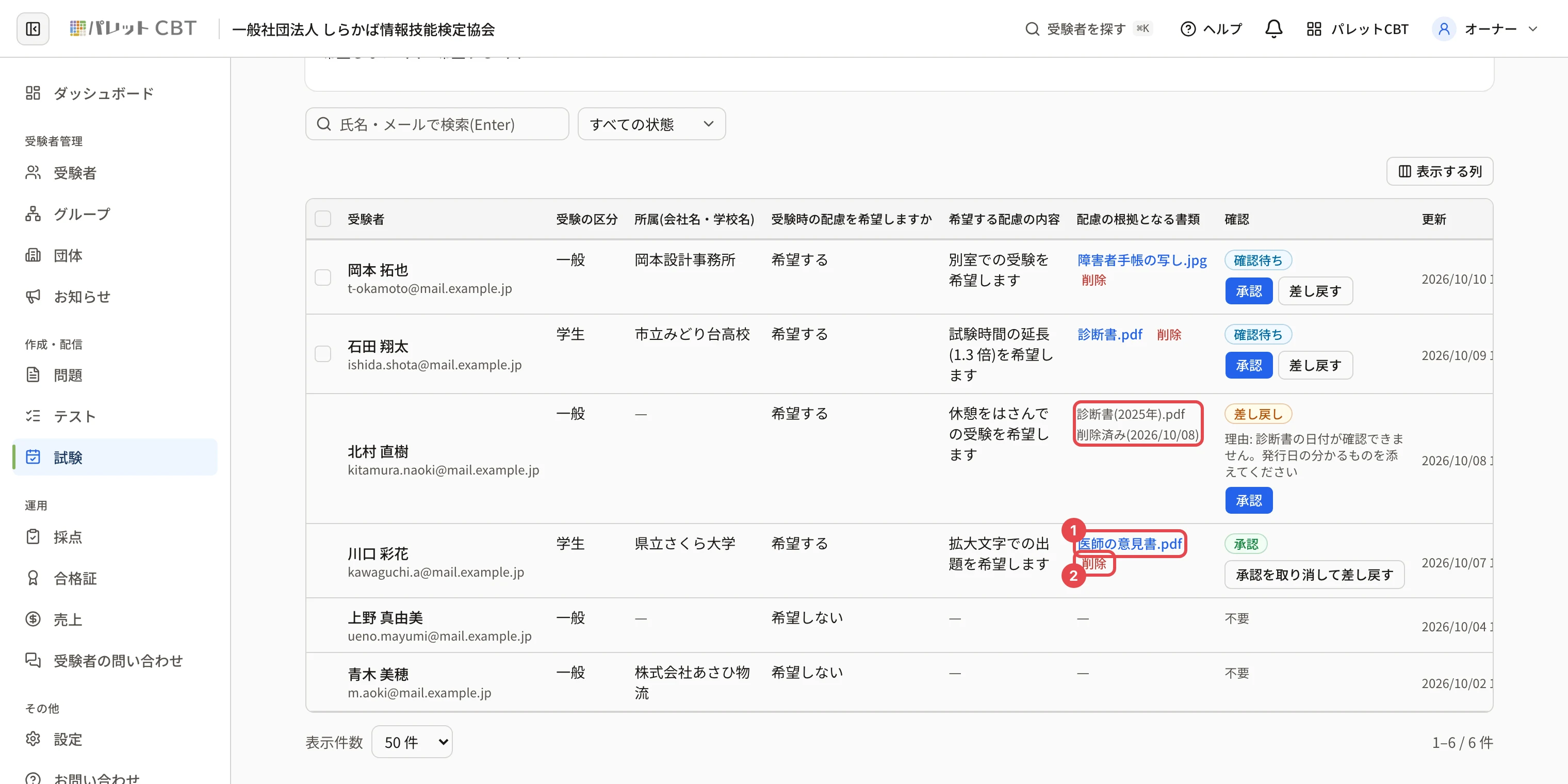
Task: Click the 受験者を探す search box in header
Action: pos(1089,28)
